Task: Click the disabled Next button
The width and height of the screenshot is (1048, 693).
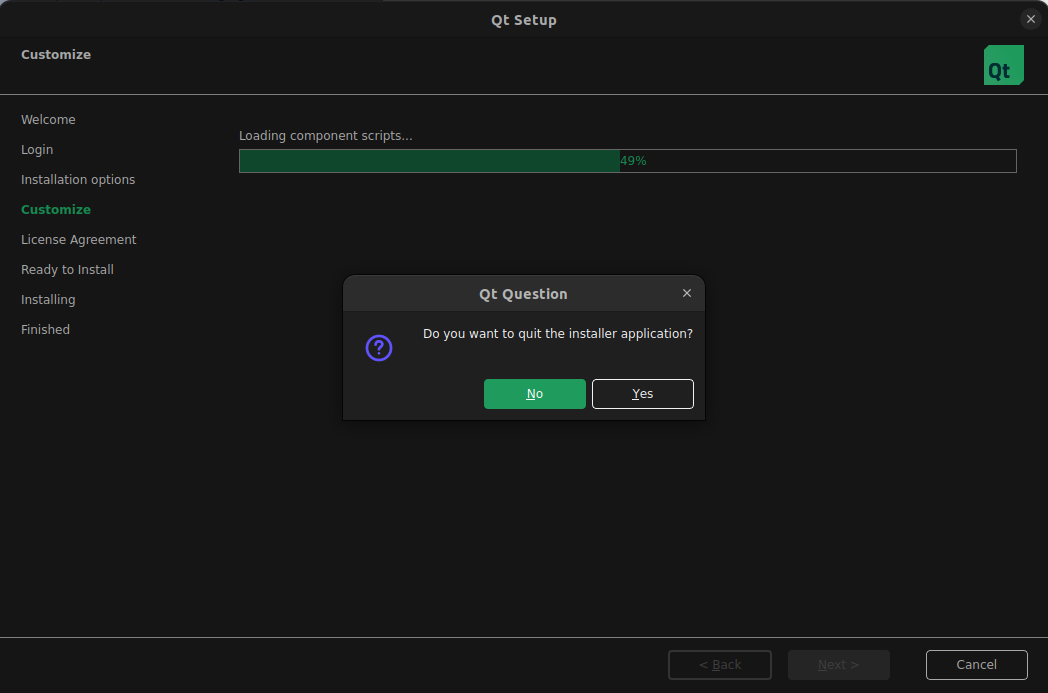Action: click(838, 664)
